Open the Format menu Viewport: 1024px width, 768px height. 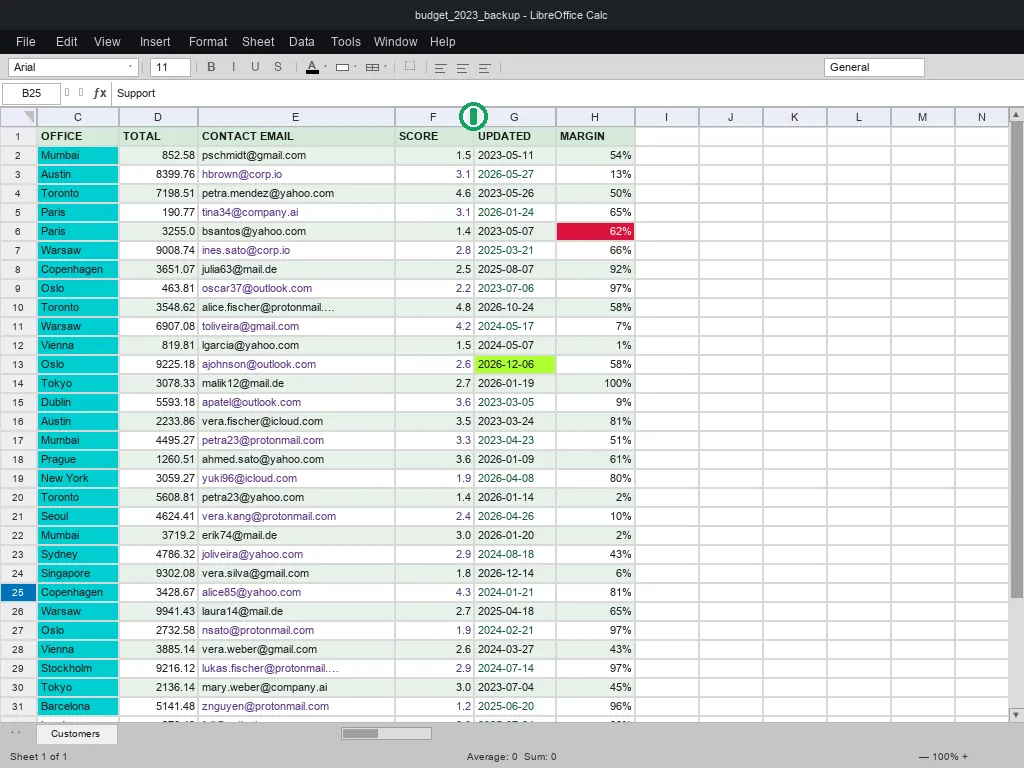click(208, 42)
